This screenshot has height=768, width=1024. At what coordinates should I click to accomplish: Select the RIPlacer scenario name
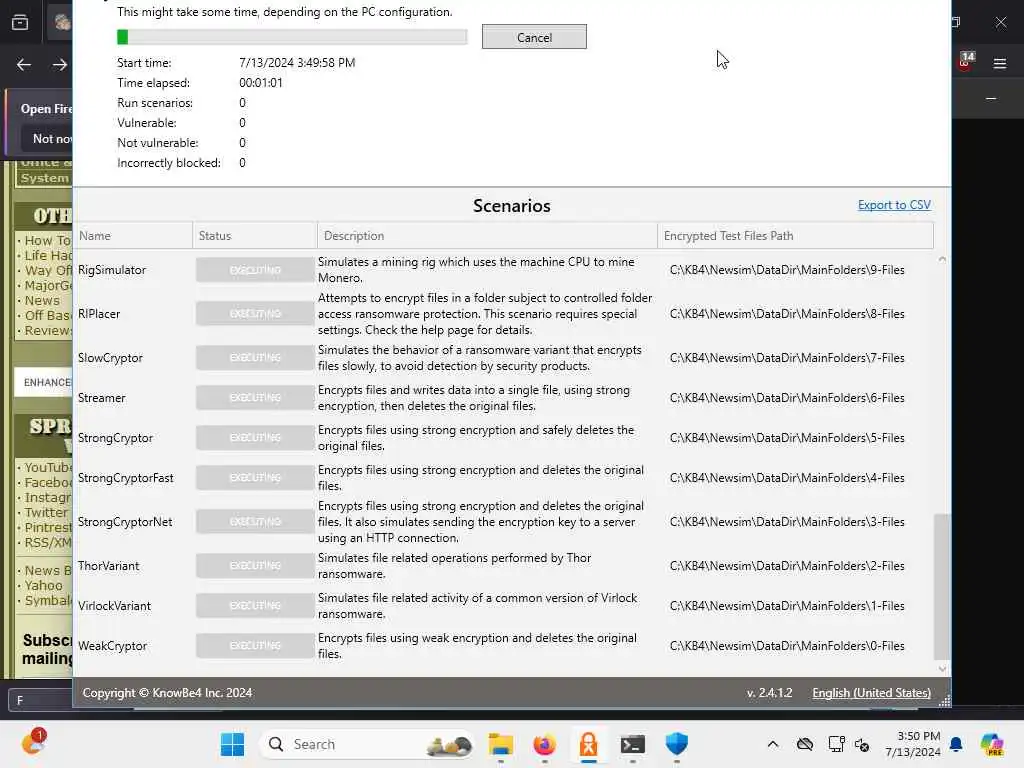[x=99, y=314]
